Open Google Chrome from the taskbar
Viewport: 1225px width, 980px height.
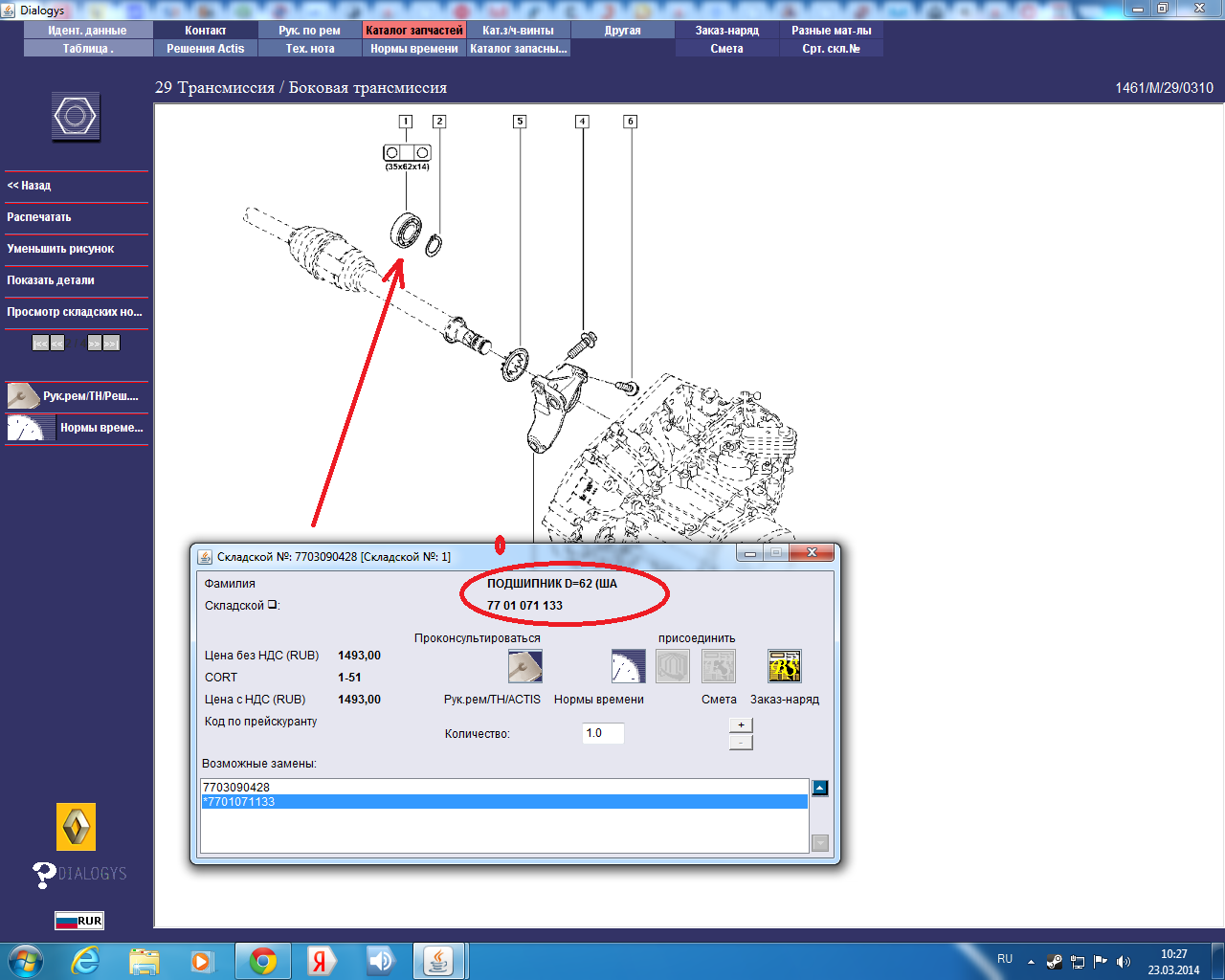tap(262, 961)
